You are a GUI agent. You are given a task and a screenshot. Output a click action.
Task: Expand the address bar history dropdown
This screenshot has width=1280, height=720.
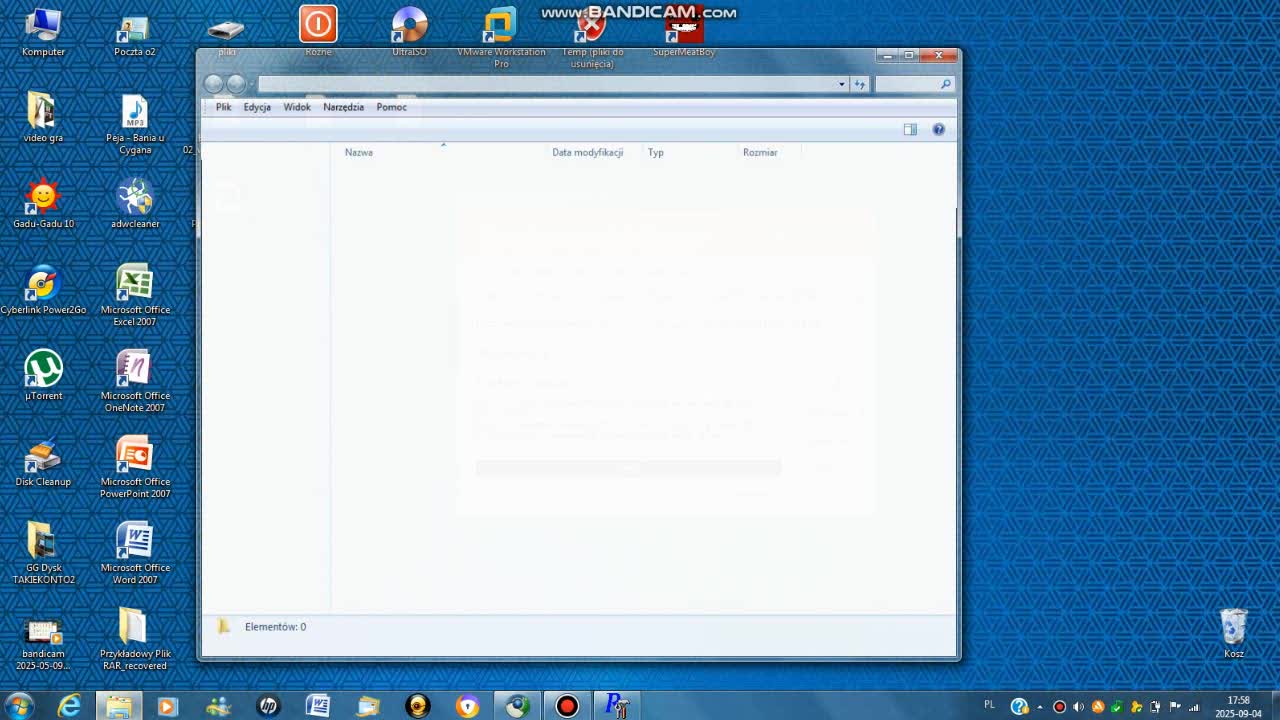click(x=841, y=85)
